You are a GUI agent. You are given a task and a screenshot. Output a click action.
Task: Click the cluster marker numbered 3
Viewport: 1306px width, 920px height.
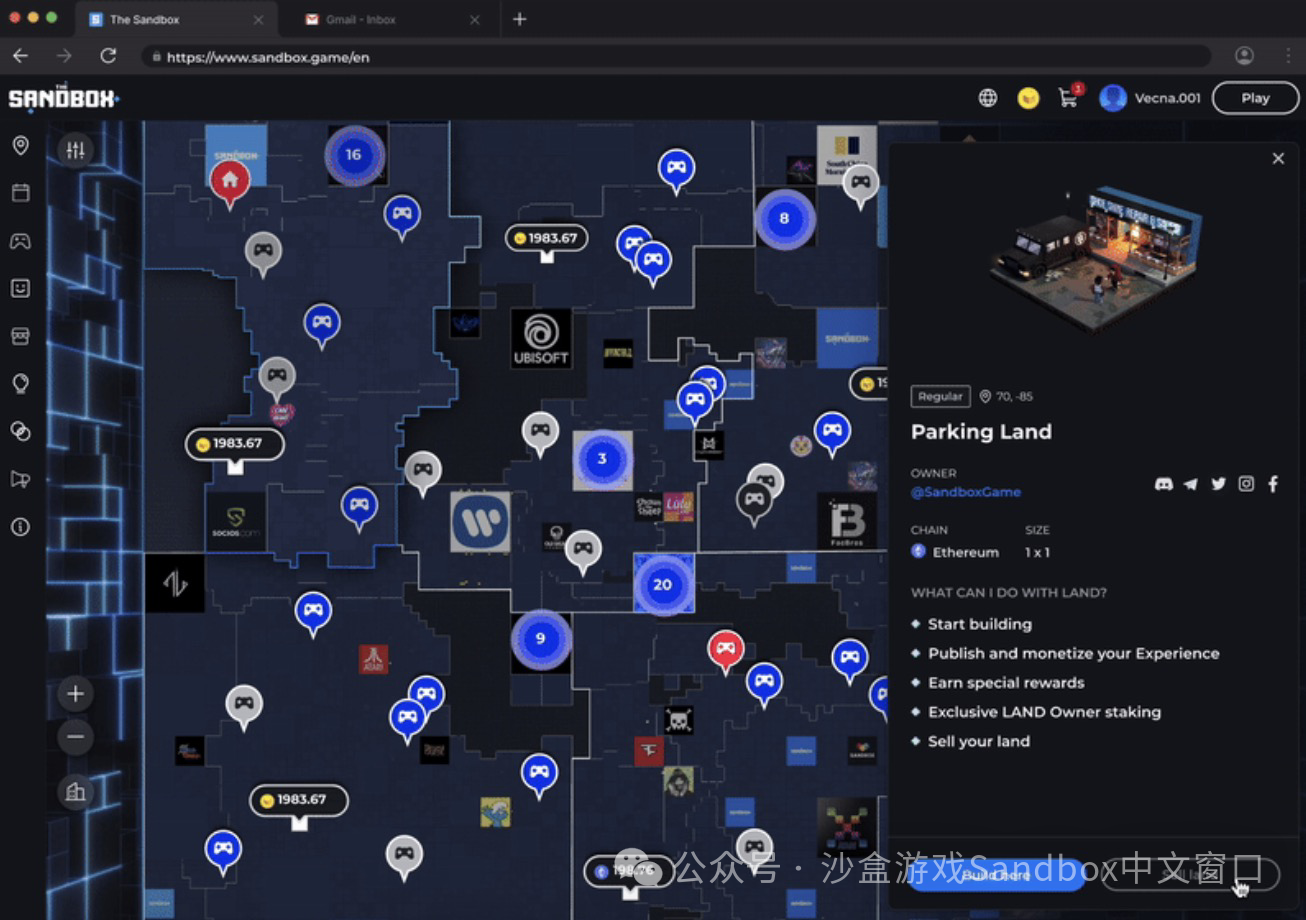point(602,460)
